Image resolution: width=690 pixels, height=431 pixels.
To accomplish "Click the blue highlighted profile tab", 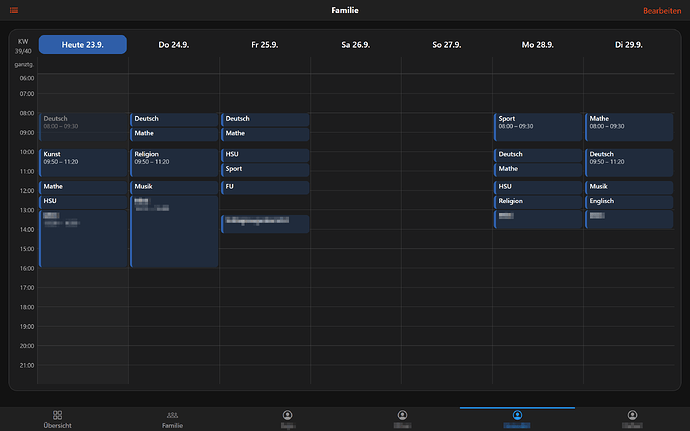I will [517, 419].
